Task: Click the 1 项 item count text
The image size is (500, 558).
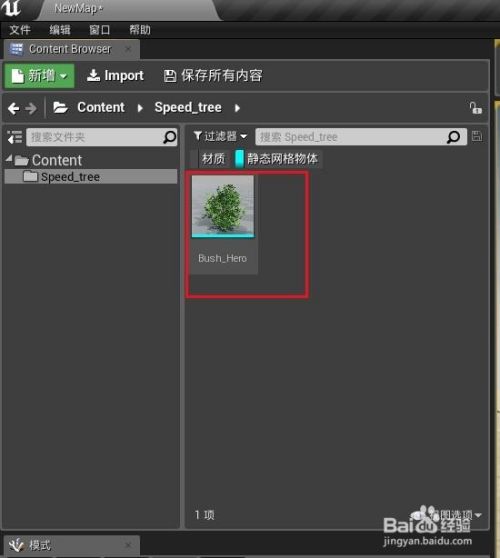Action: pos(205,515)
